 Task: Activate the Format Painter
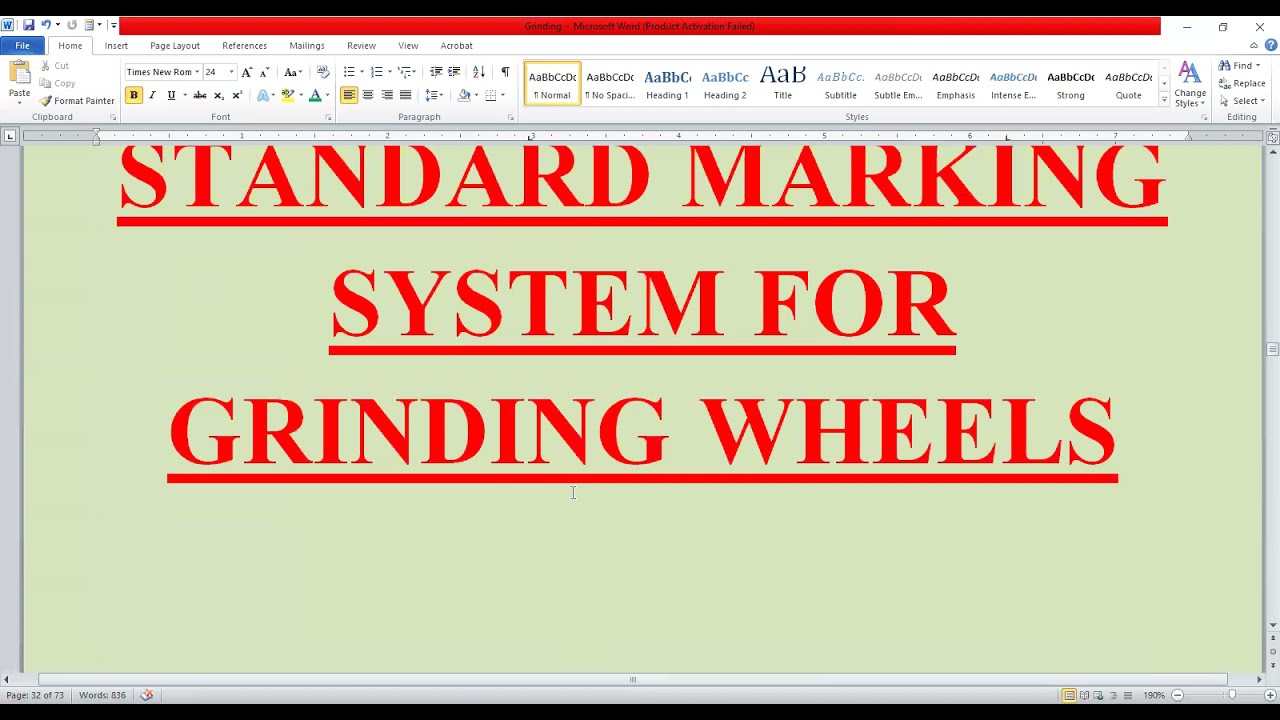tap(77, 101)
